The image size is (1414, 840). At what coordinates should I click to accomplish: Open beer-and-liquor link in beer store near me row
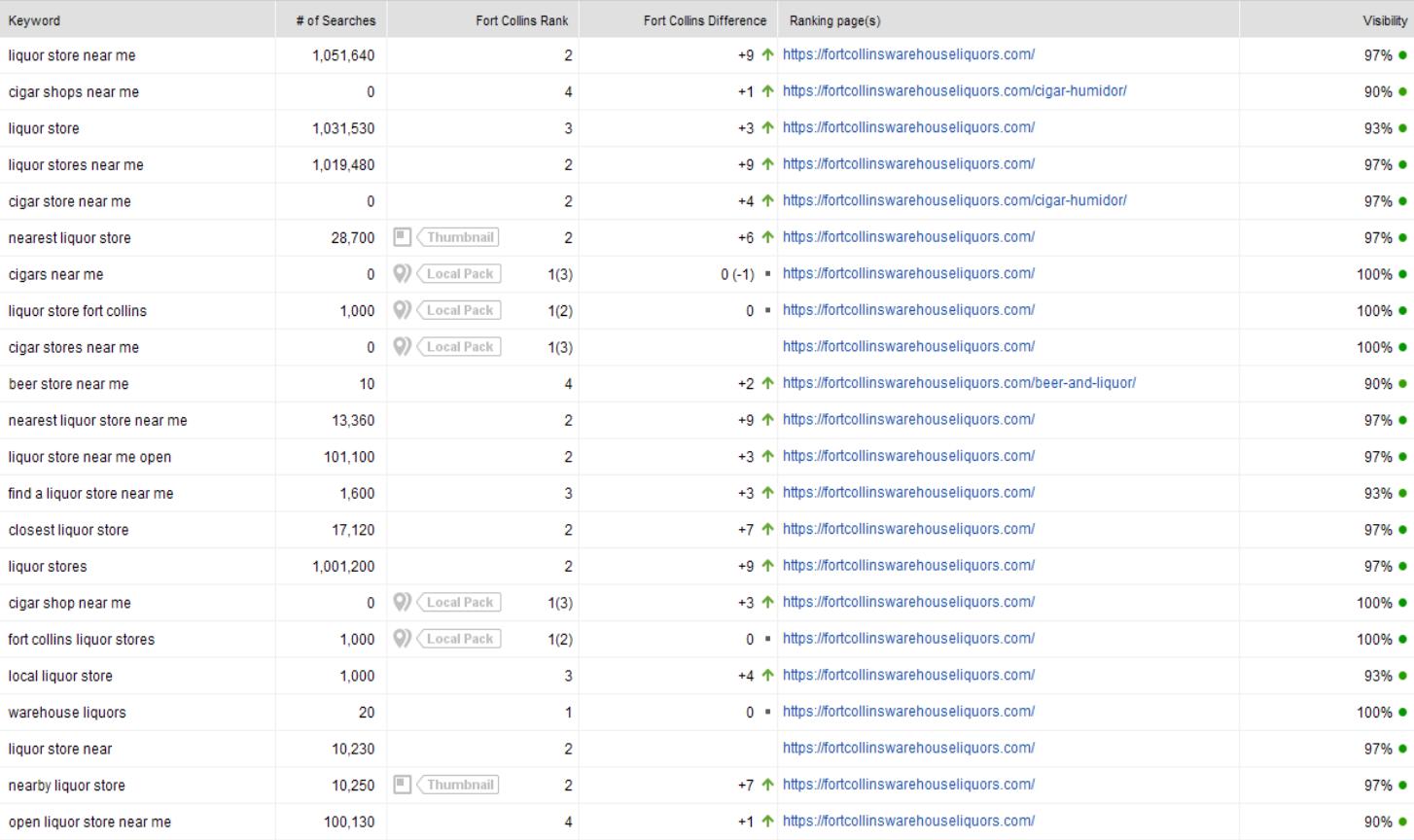pos(959,383)
